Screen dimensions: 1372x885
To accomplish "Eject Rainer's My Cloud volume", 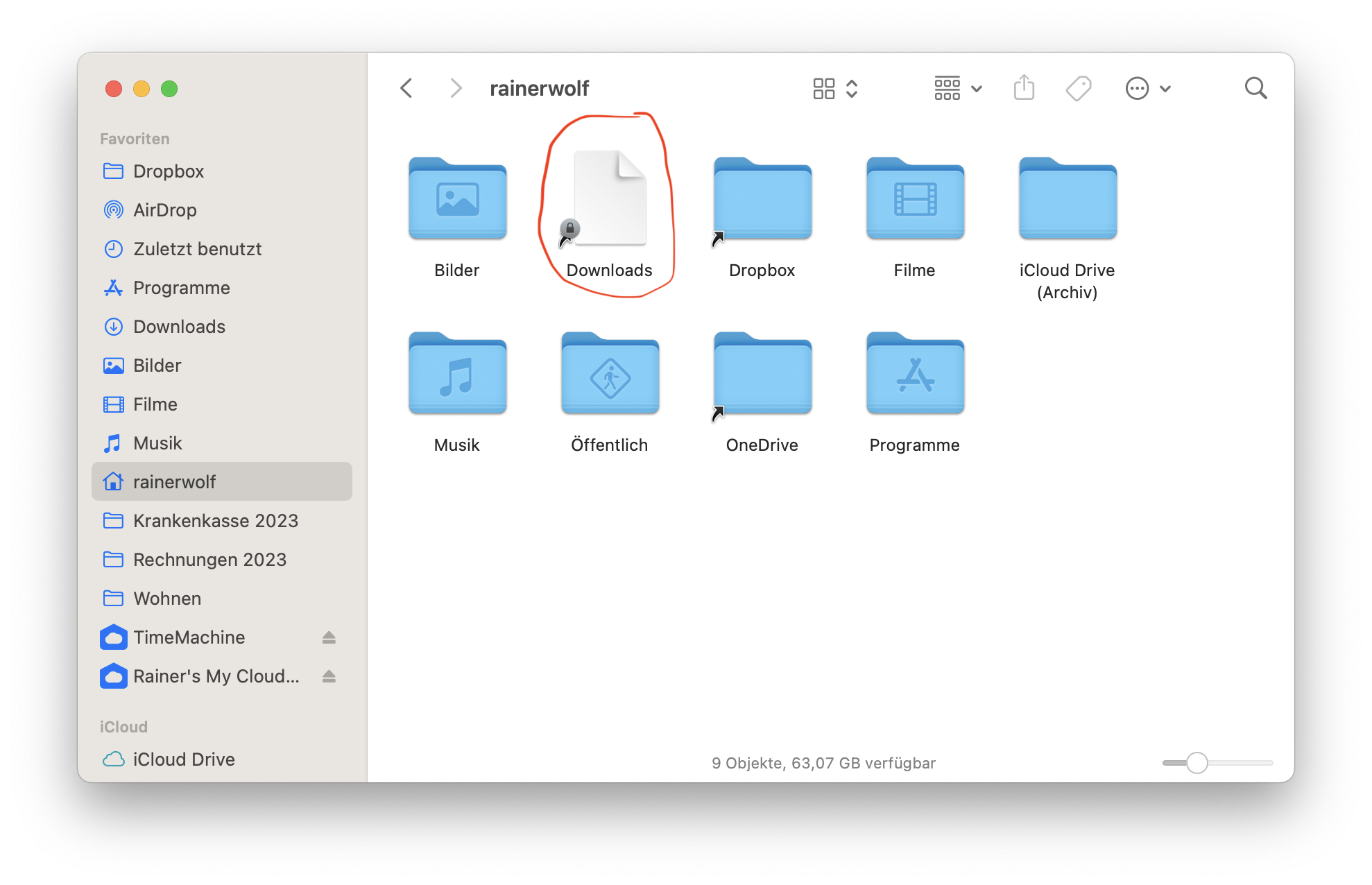I will pyautogui.click(x=329, y=676).
